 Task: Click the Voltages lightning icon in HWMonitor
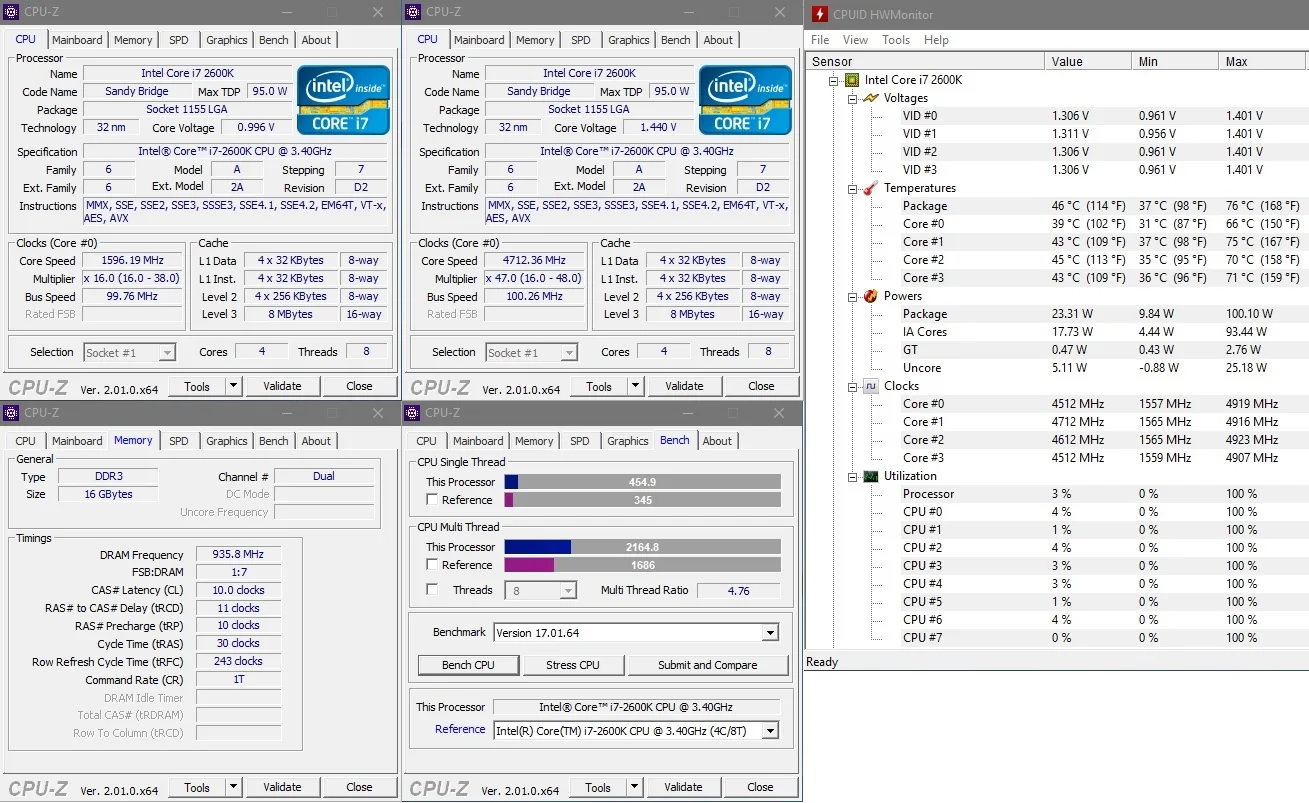pos(870,98)
